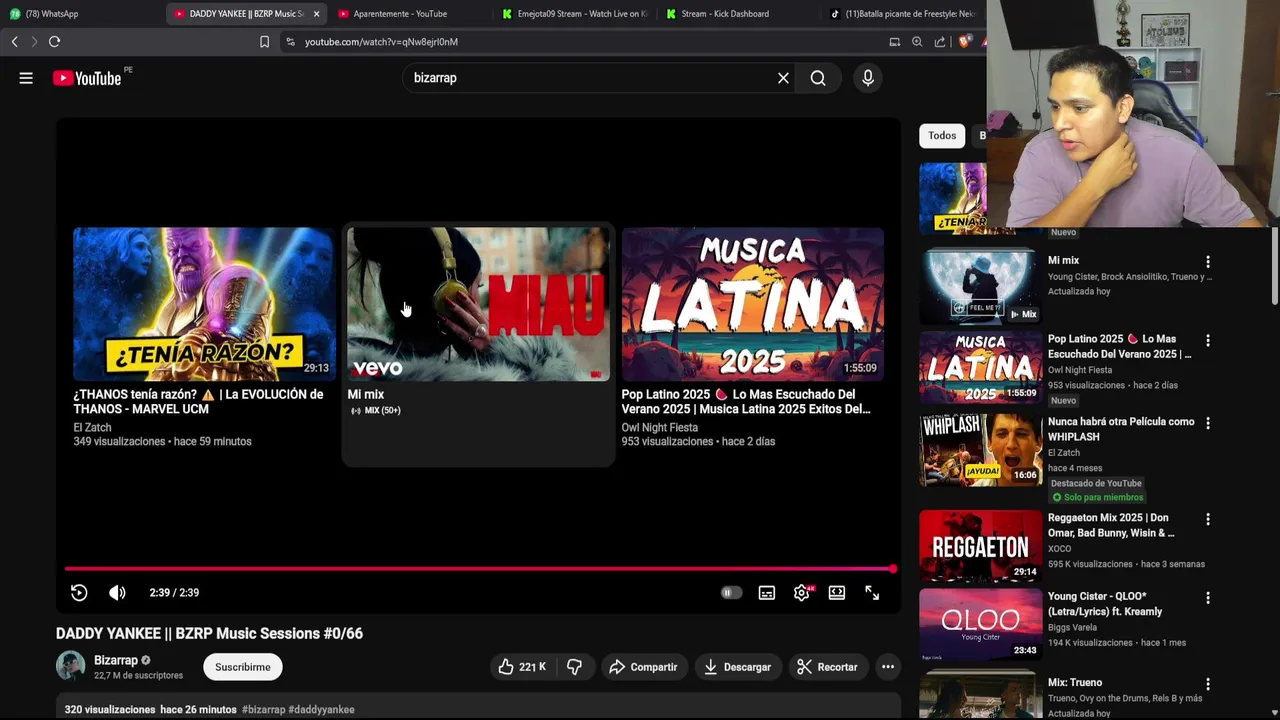1280x720 pixels.
Task: Go to the YouTube home logo
Action: (x=87, y=78)
